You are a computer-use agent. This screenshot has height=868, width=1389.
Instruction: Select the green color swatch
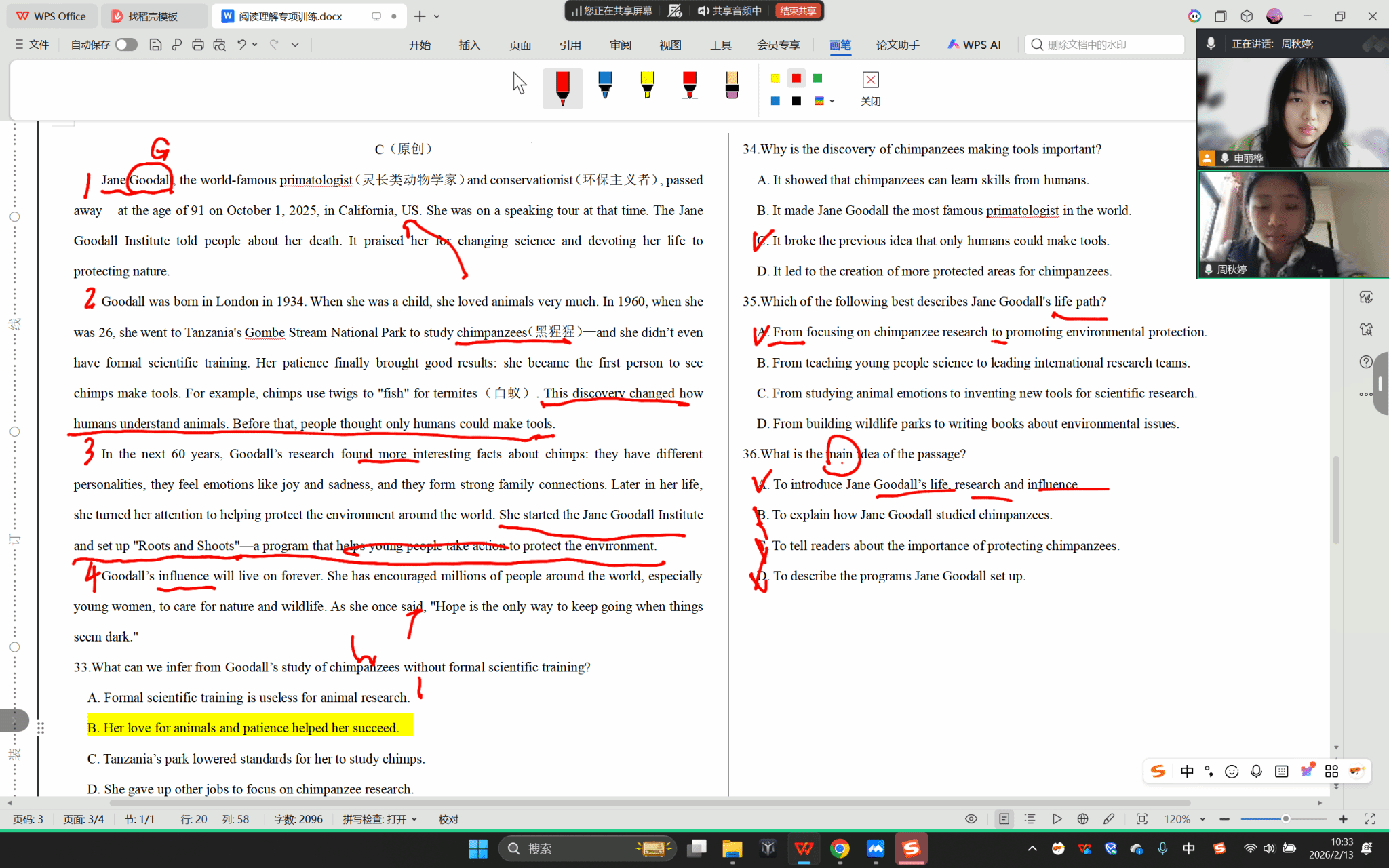818,79
